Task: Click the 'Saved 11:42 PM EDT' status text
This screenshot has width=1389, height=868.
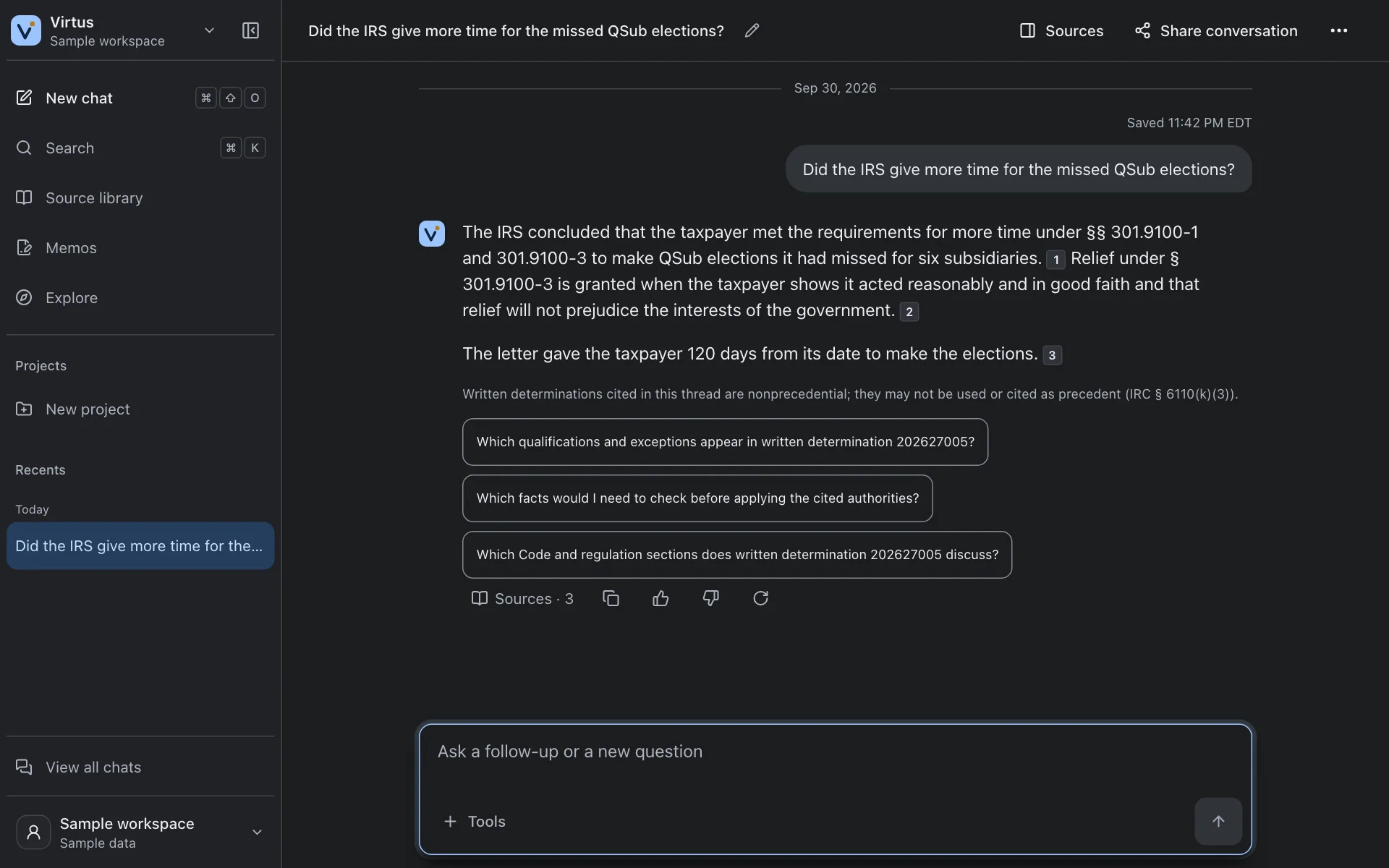Action: 1189,123
